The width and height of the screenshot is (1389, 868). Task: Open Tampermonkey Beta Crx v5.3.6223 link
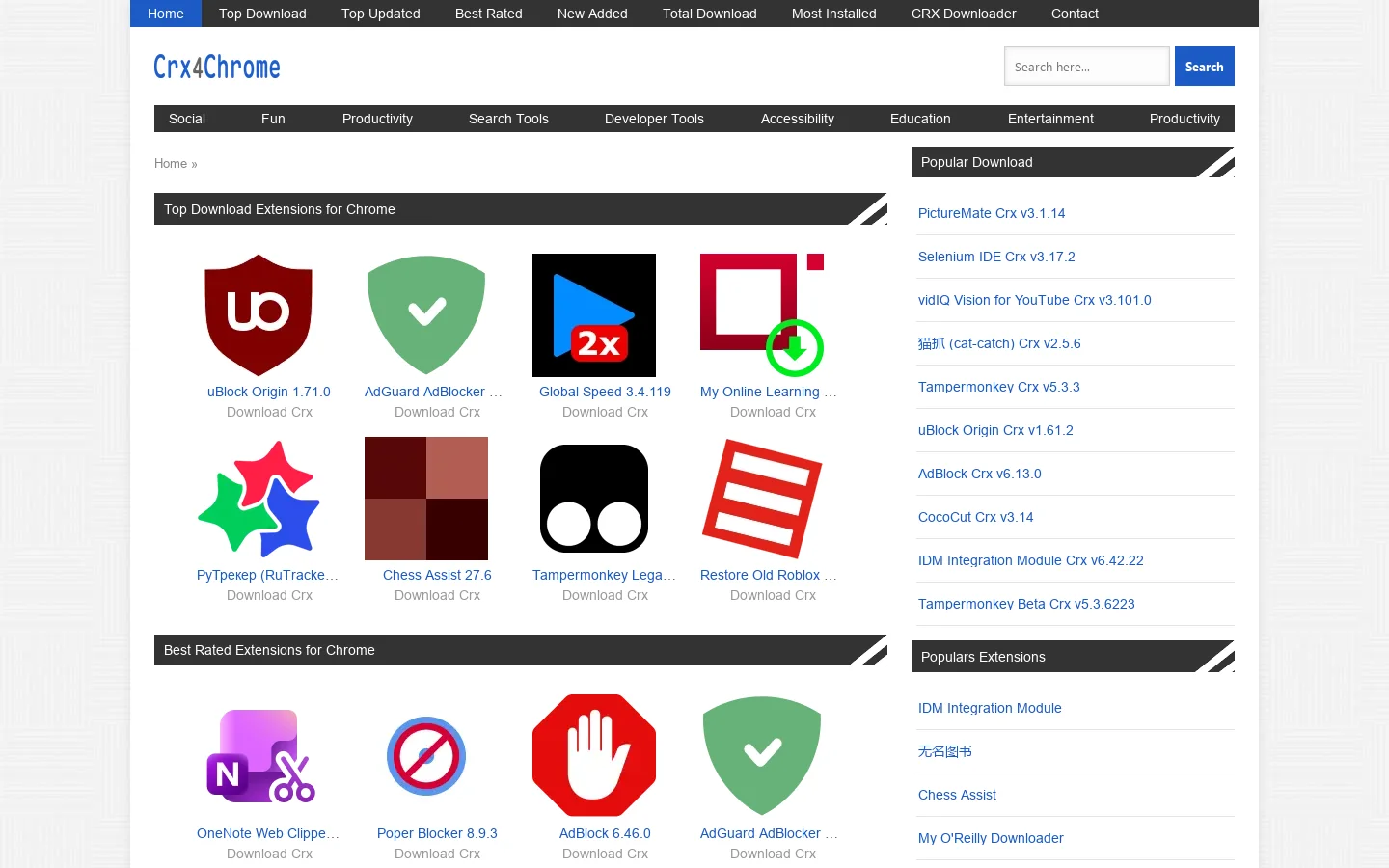pos(1026,604)
